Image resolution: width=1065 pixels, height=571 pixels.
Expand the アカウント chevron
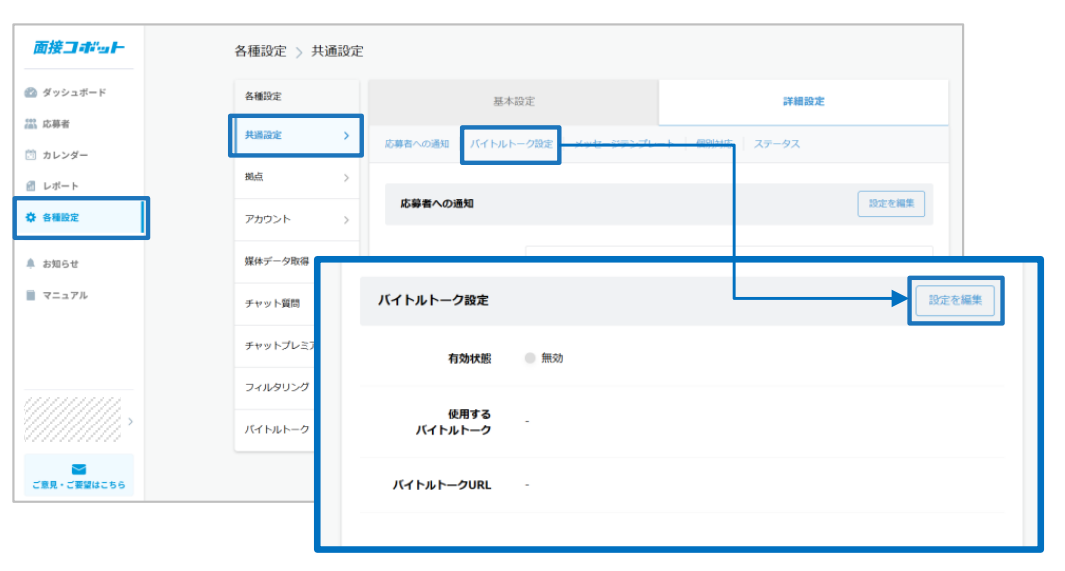tap(346, 220)
